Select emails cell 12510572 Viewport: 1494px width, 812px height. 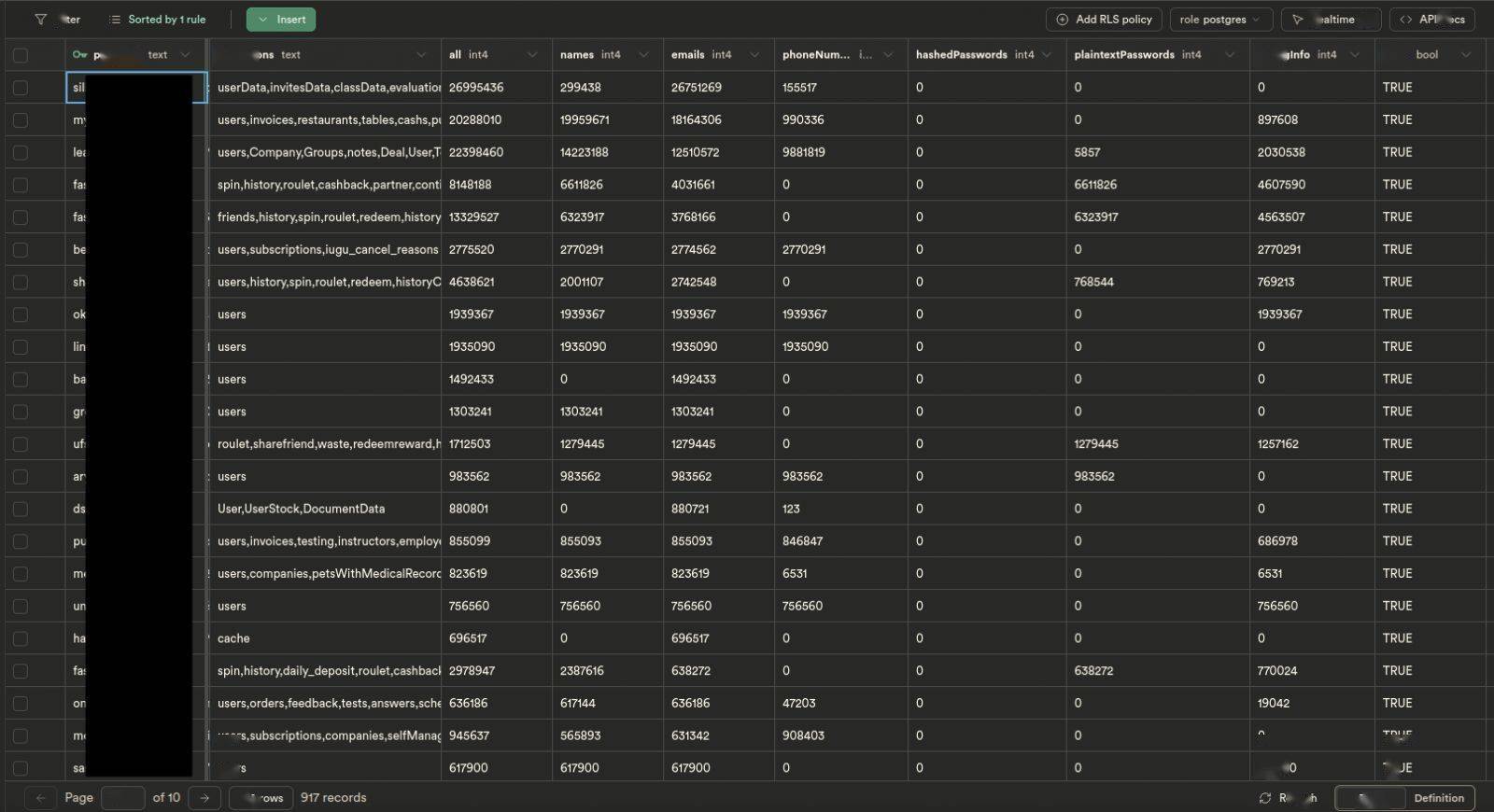point(719,152)
